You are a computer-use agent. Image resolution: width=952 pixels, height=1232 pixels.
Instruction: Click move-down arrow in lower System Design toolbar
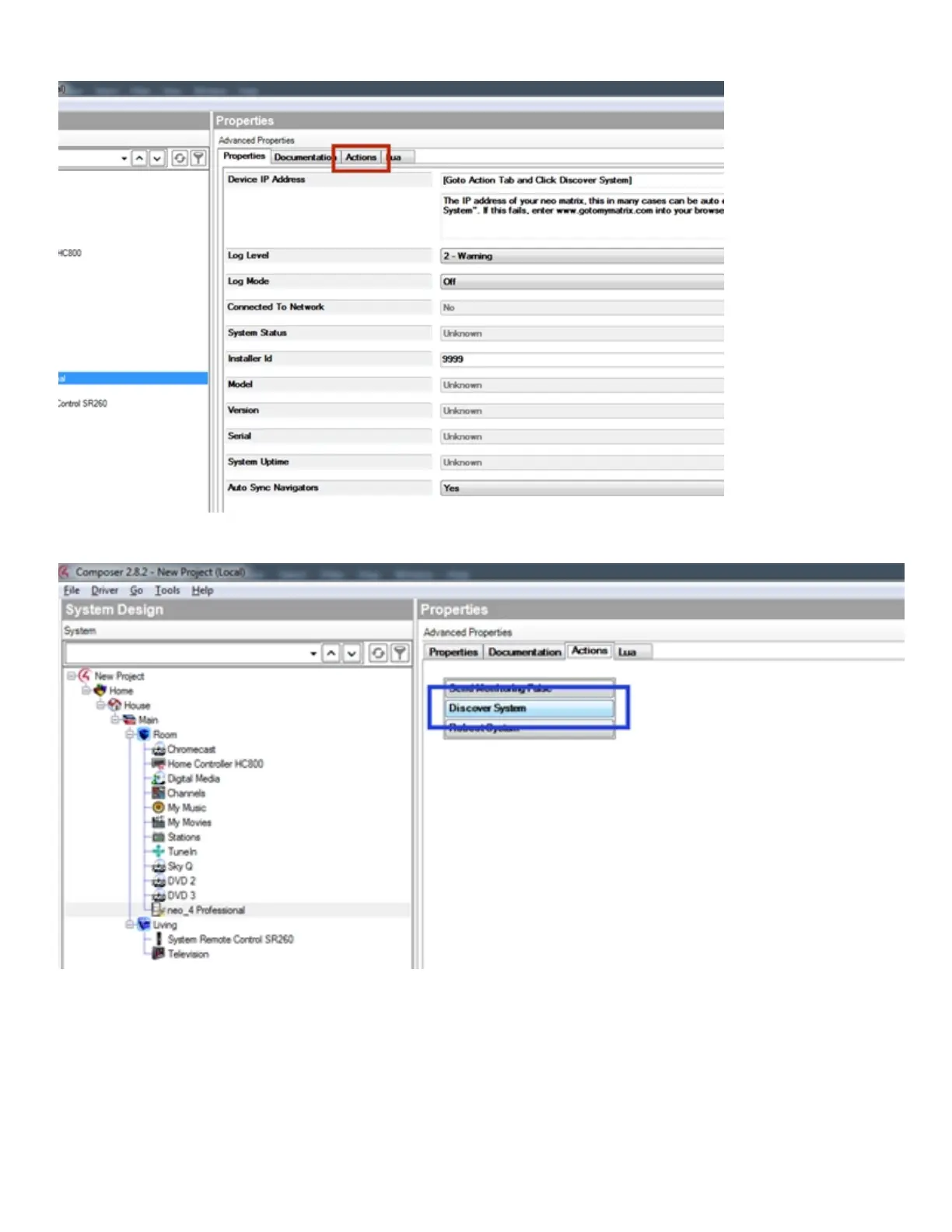click(352, 653)
